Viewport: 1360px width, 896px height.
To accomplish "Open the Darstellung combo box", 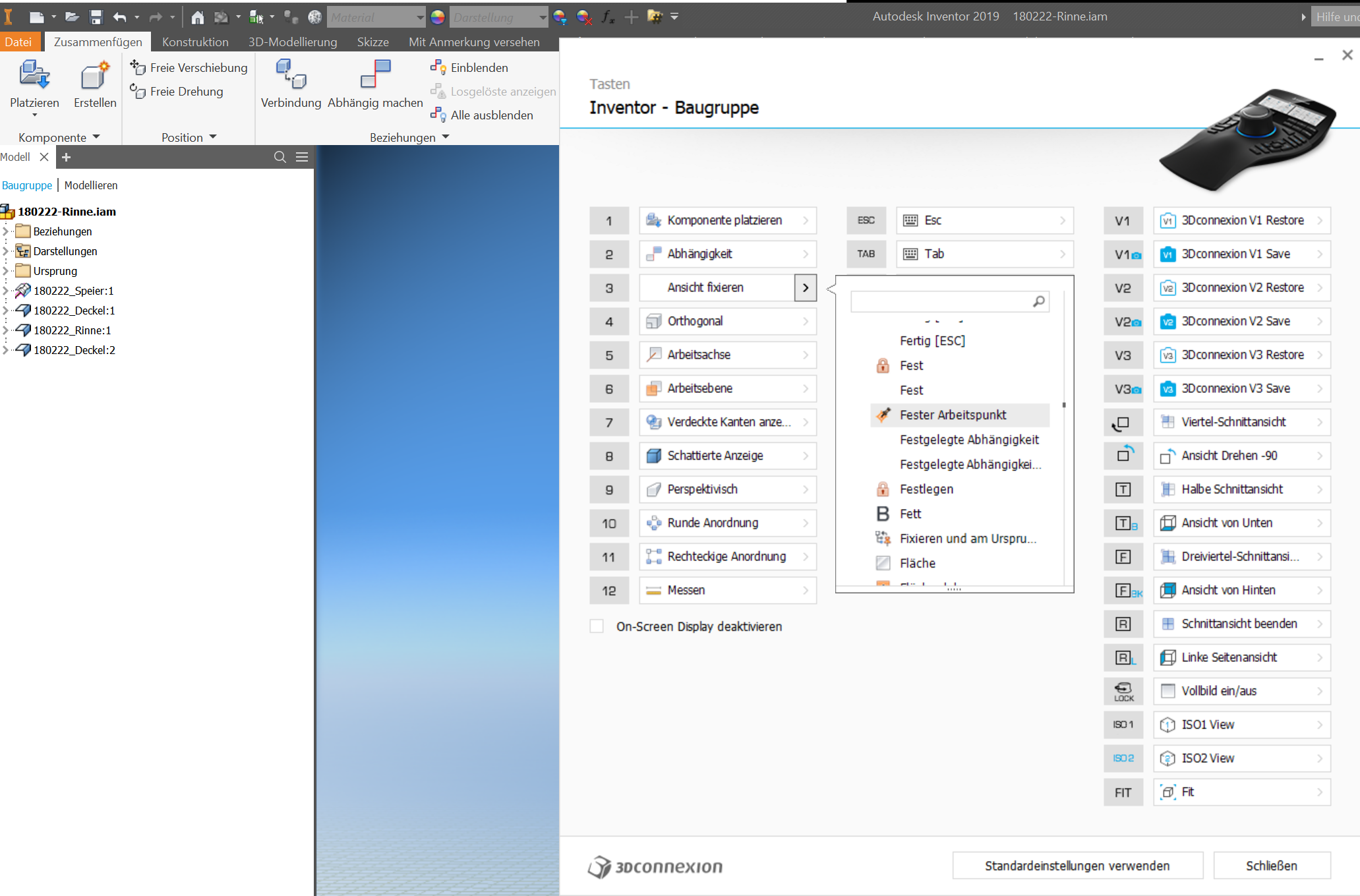I will coord(499,17).
